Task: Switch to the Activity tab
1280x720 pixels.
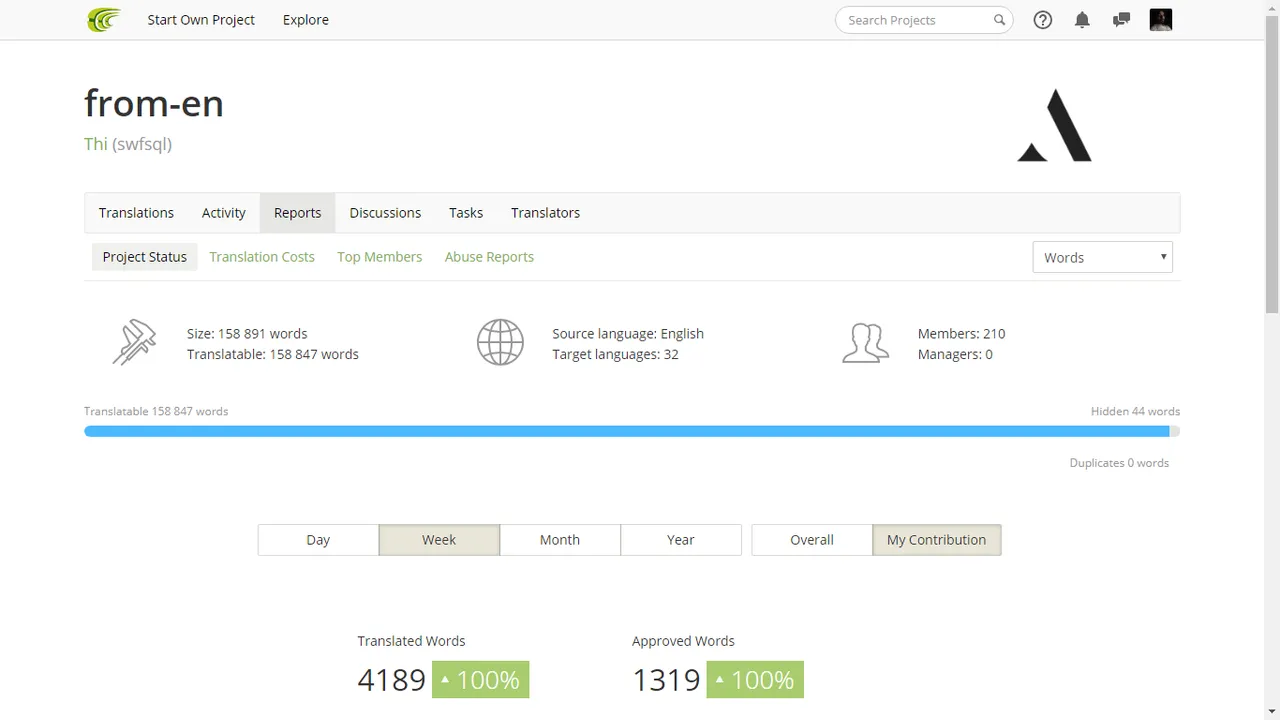Action: 224,213
